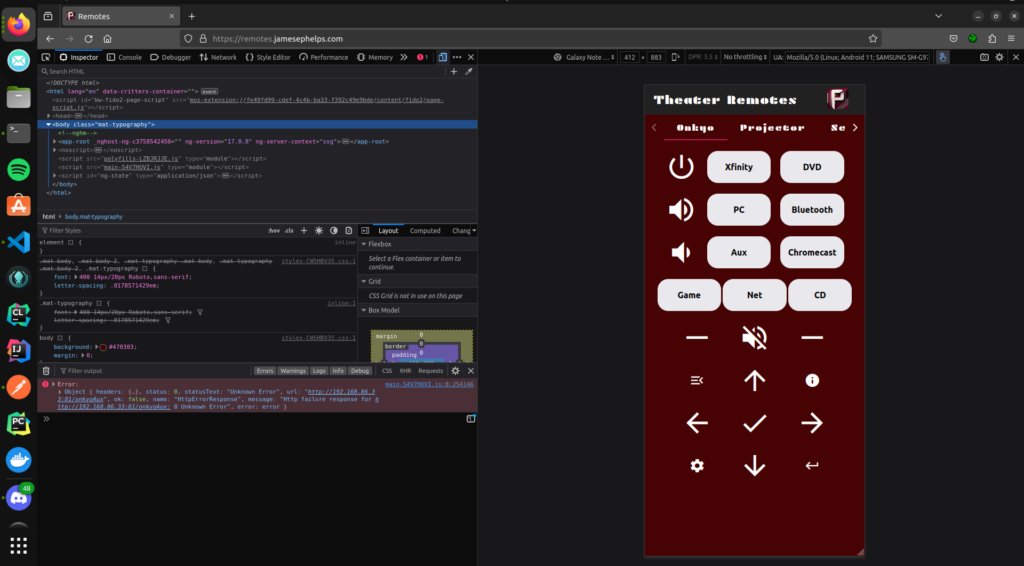Image resolution: width=1024 pixels, height=566 pixels.
Task: Open the DevTools three-dot customize menu
Action: pos(456,57)
